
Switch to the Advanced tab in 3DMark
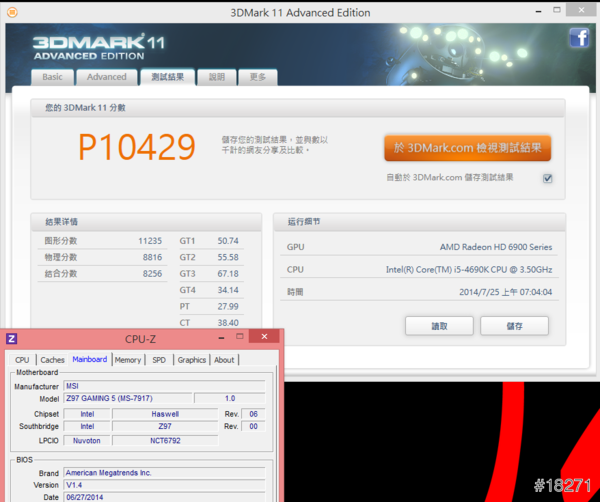107,77
